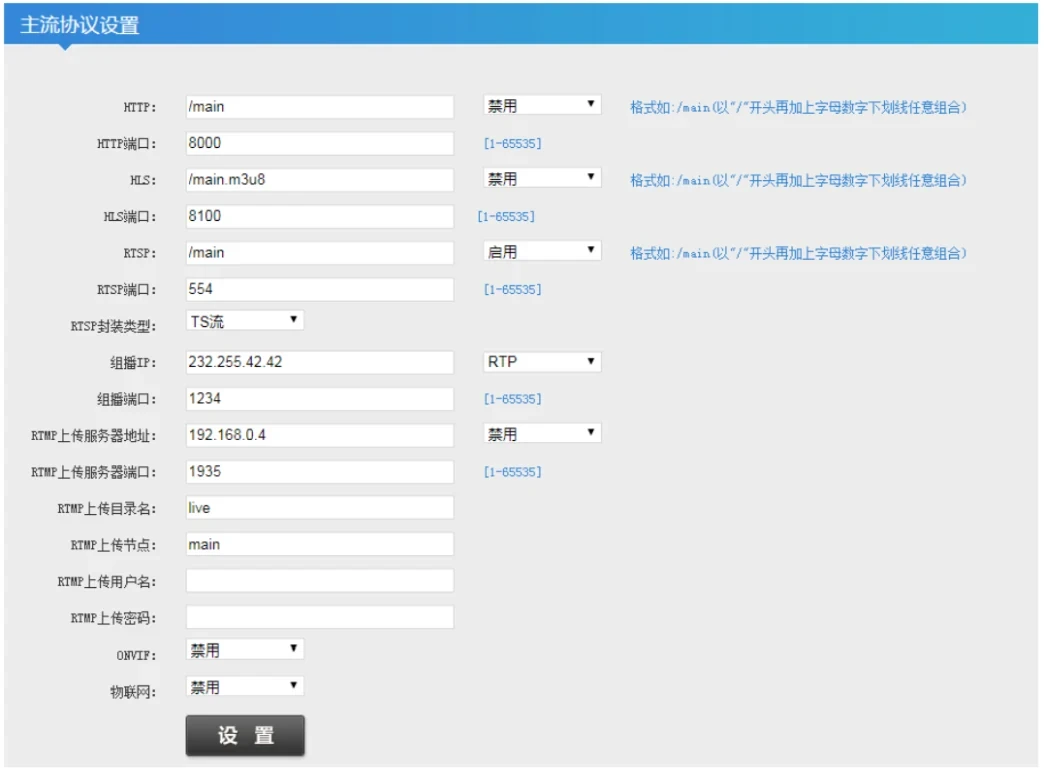The width and height of the screenshot is (1044, 772).
Task: Click the [1-65535] hint beside 组播端口
Action: pos(513,400)
